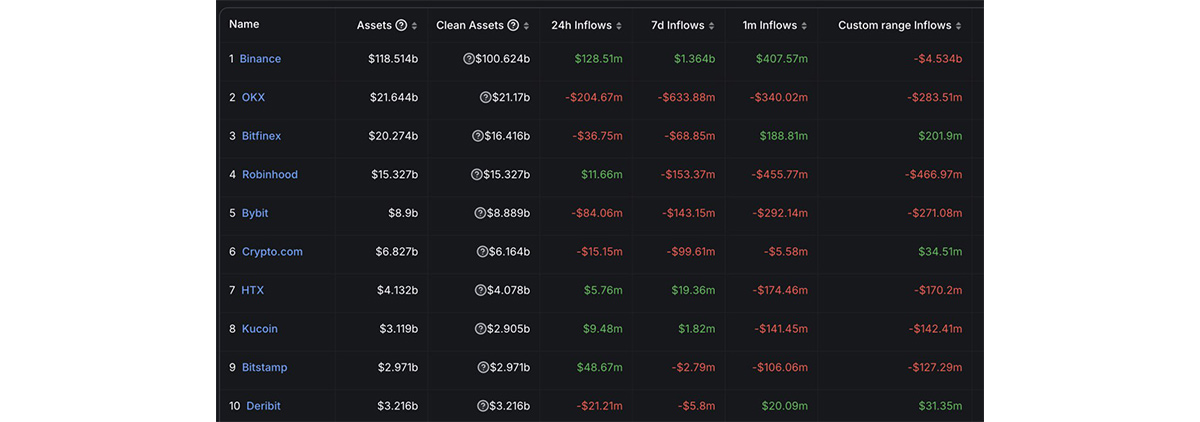Select OKX assets value $21.644b
The image size is (1200, 422).
(x=396, y=97)
